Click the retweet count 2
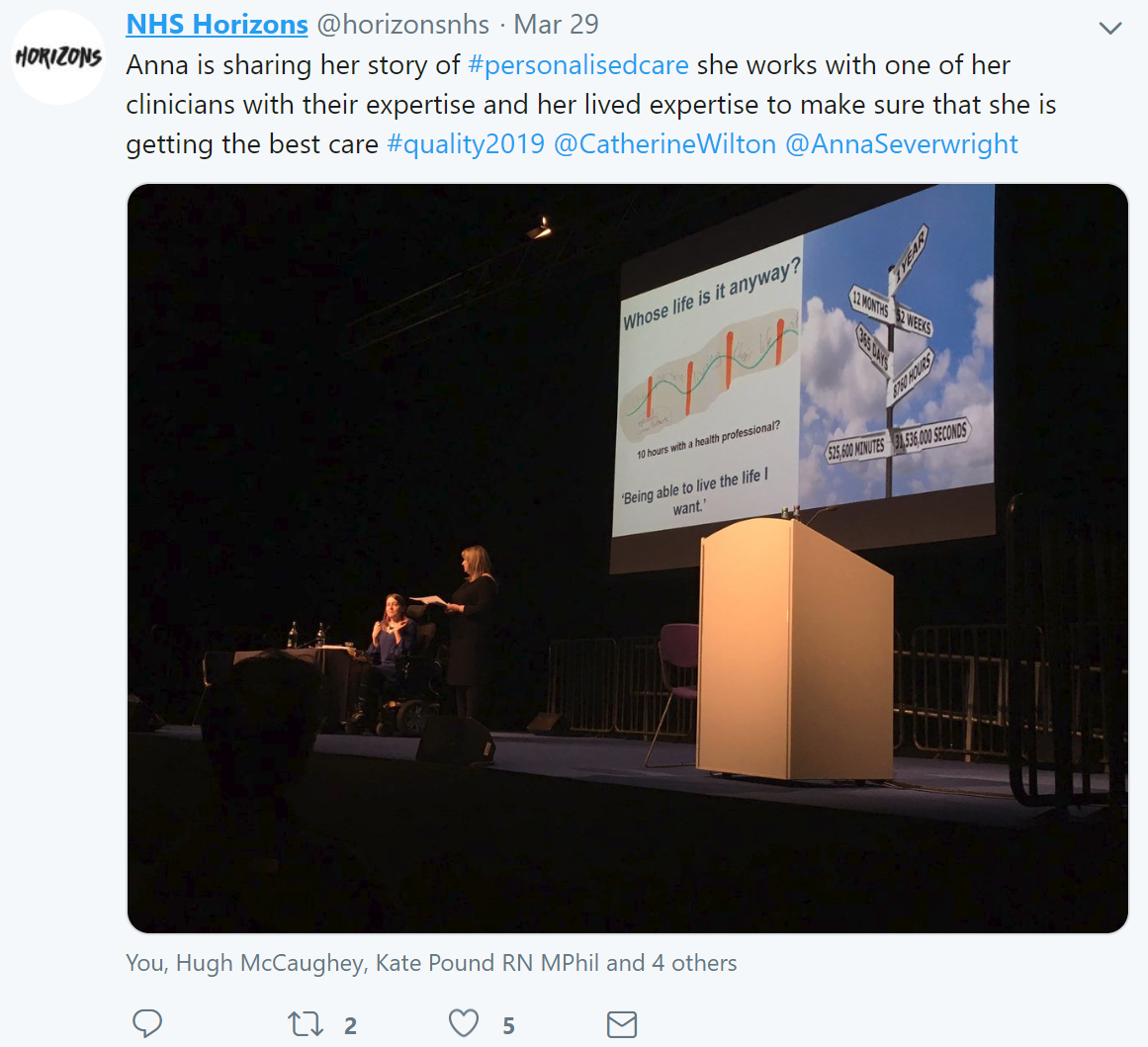Viewport: 1148px width, 1047px height. (x=351, y=1026)
